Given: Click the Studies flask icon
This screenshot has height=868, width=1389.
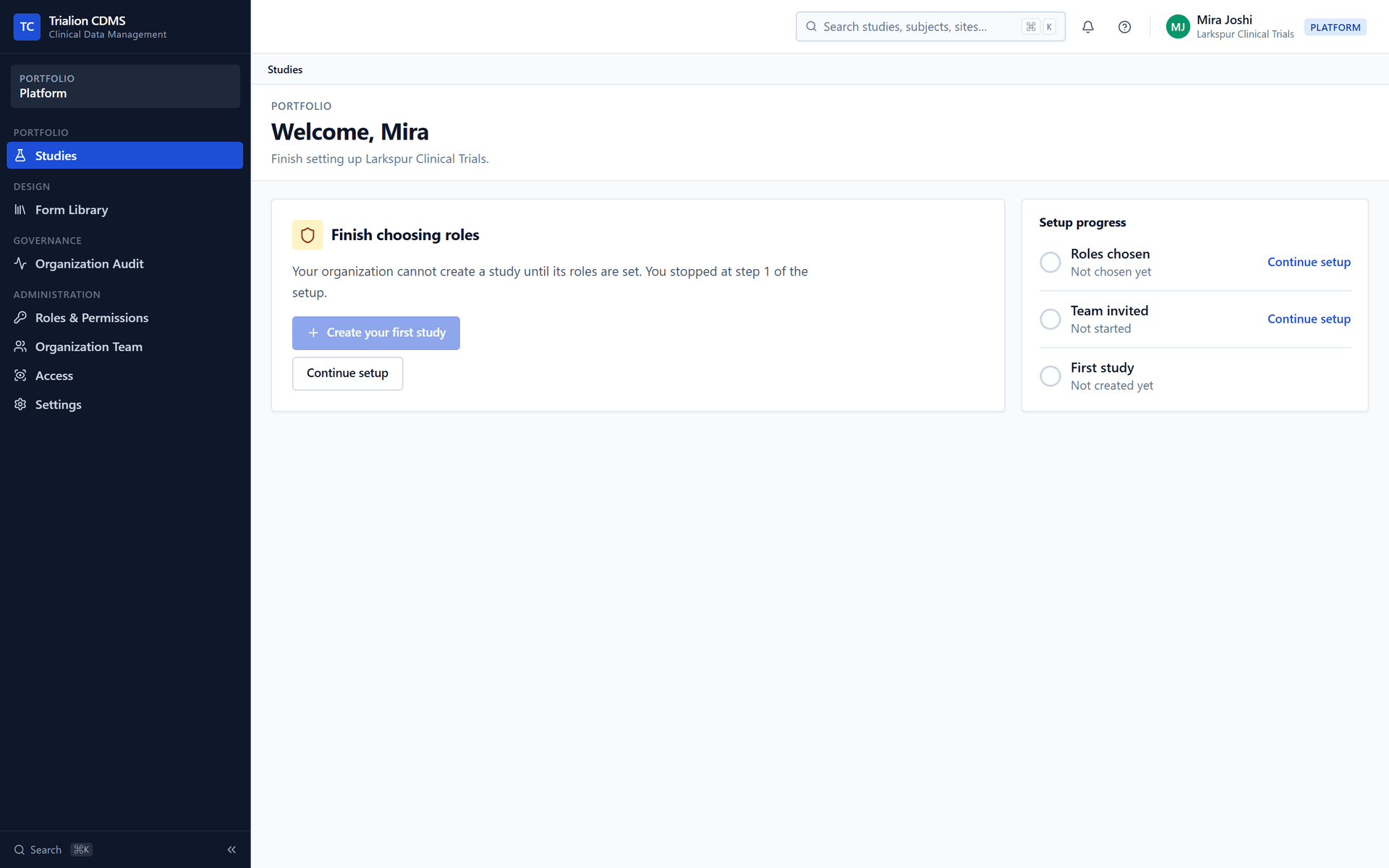Looking at the screenshot, I should (20, 156).
